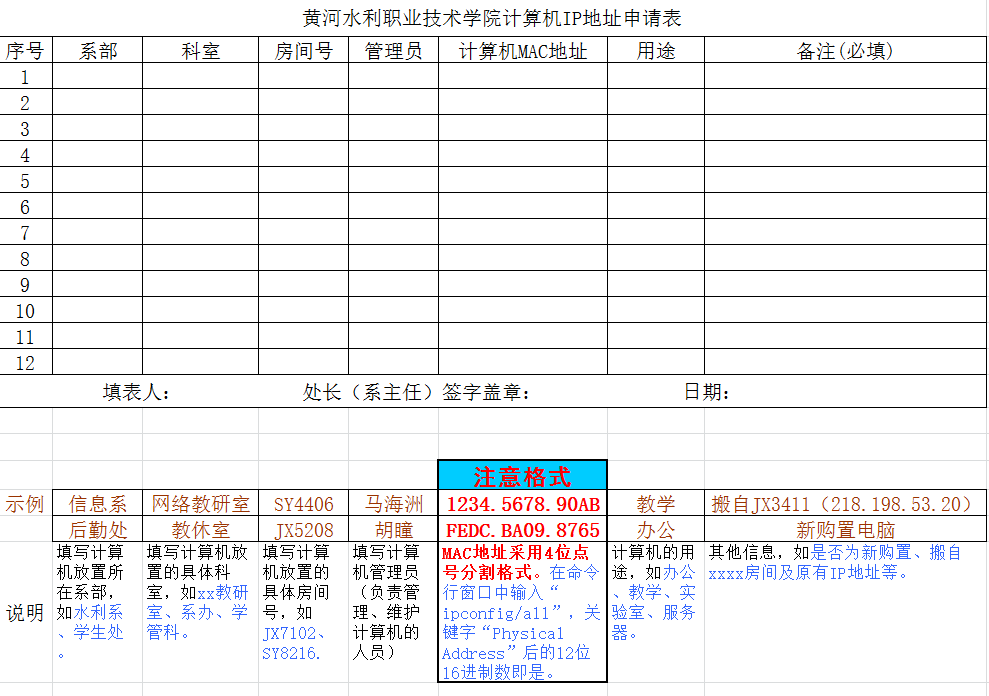Select the empty 用途 cell in row 12
The width and height of the screenshot is (989, 696).
[x=655, y=362]
